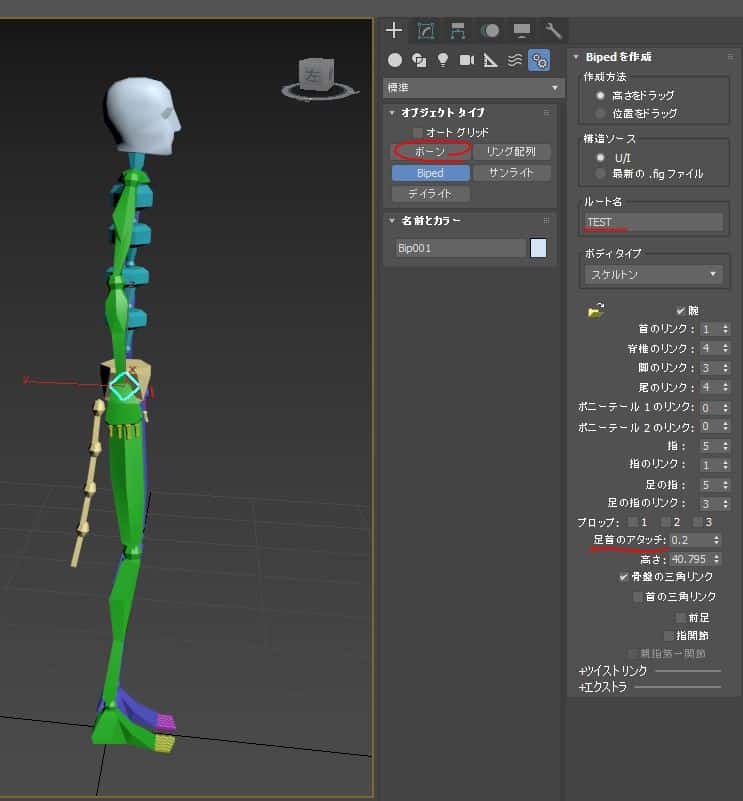Image resolution: width=743 pixels, height=801 pixels.
Task: Click the object color swatch beside Bip001
Action: [x=539, y=248]
